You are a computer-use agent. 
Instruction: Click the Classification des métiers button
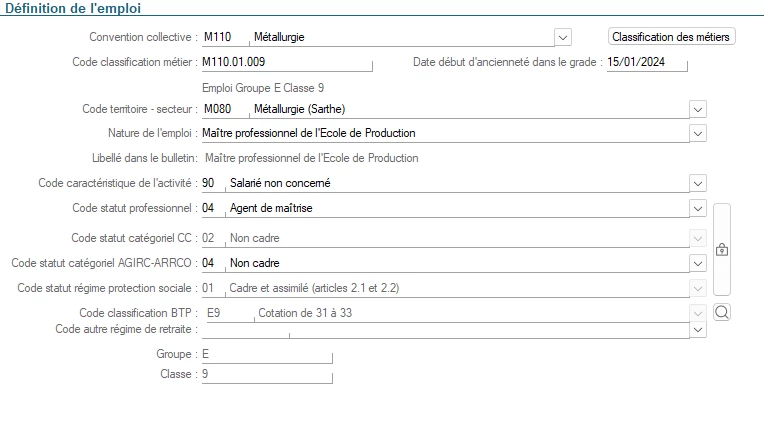672,37
